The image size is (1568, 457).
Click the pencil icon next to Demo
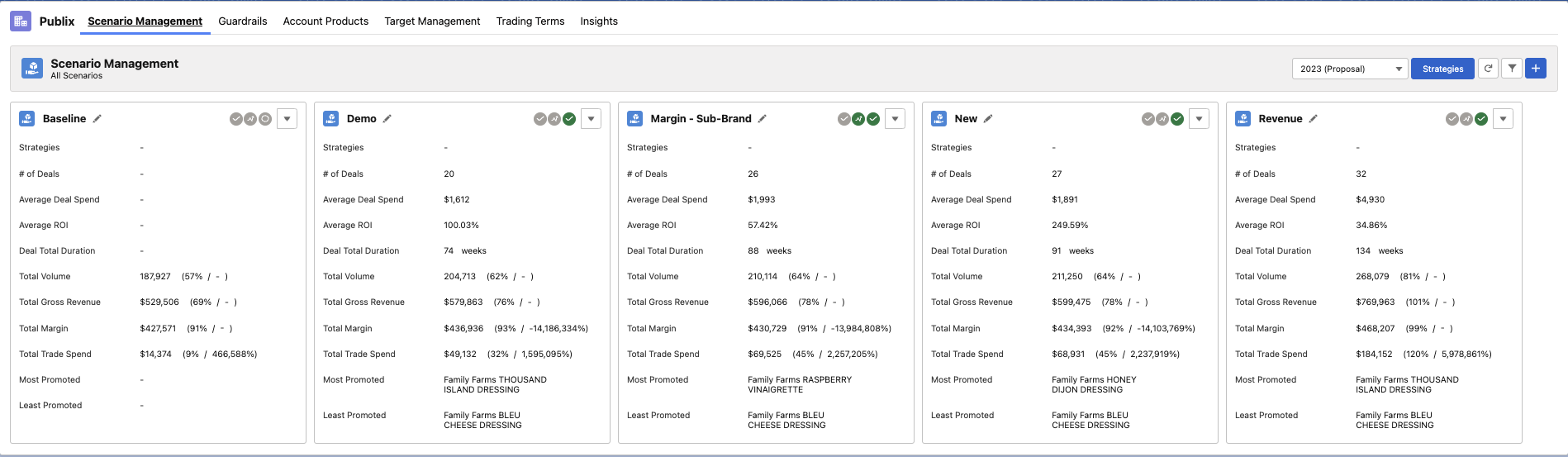click(387, 118)
